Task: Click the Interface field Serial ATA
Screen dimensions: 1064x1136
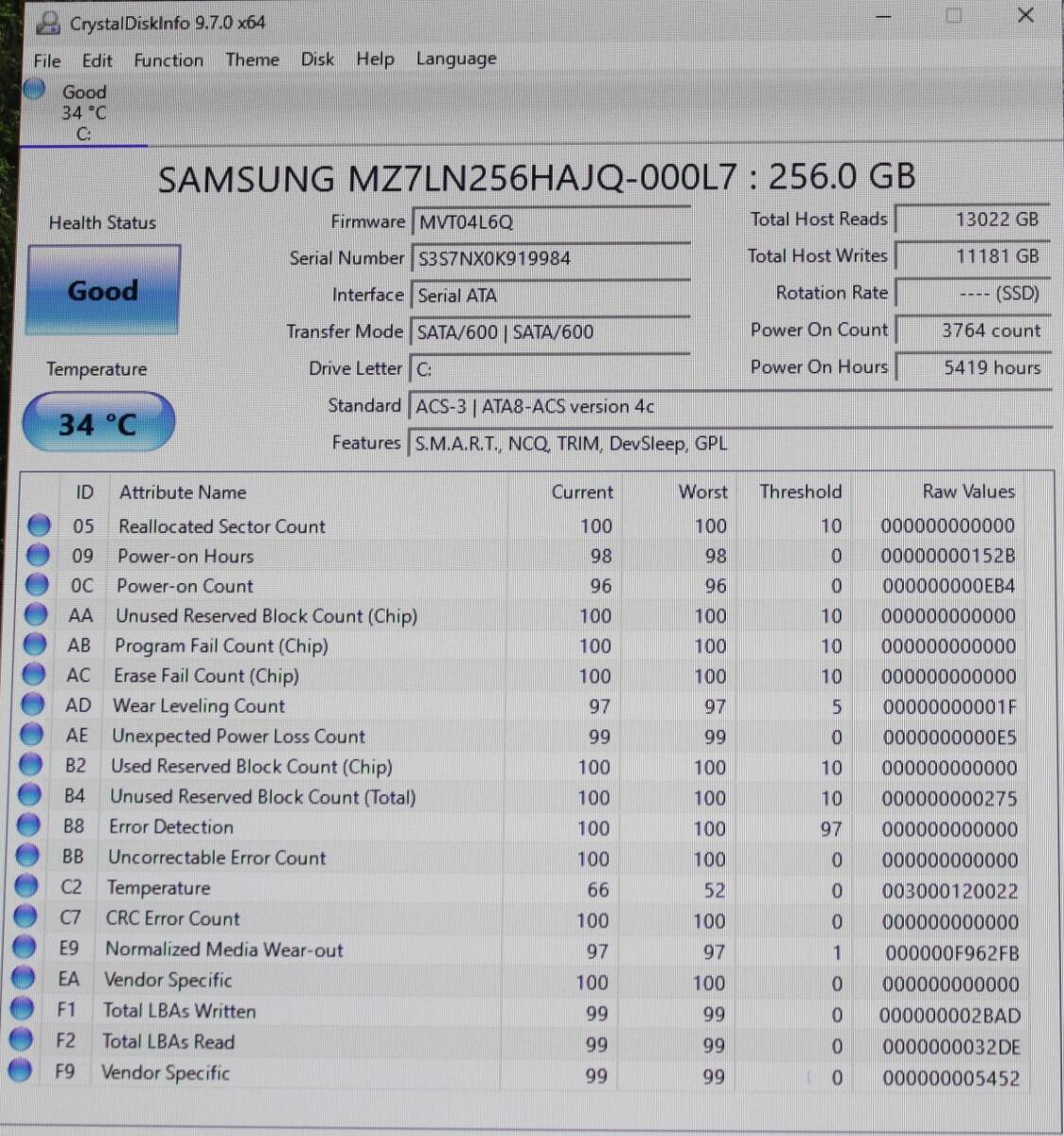Action: click(x=550, y=296)
